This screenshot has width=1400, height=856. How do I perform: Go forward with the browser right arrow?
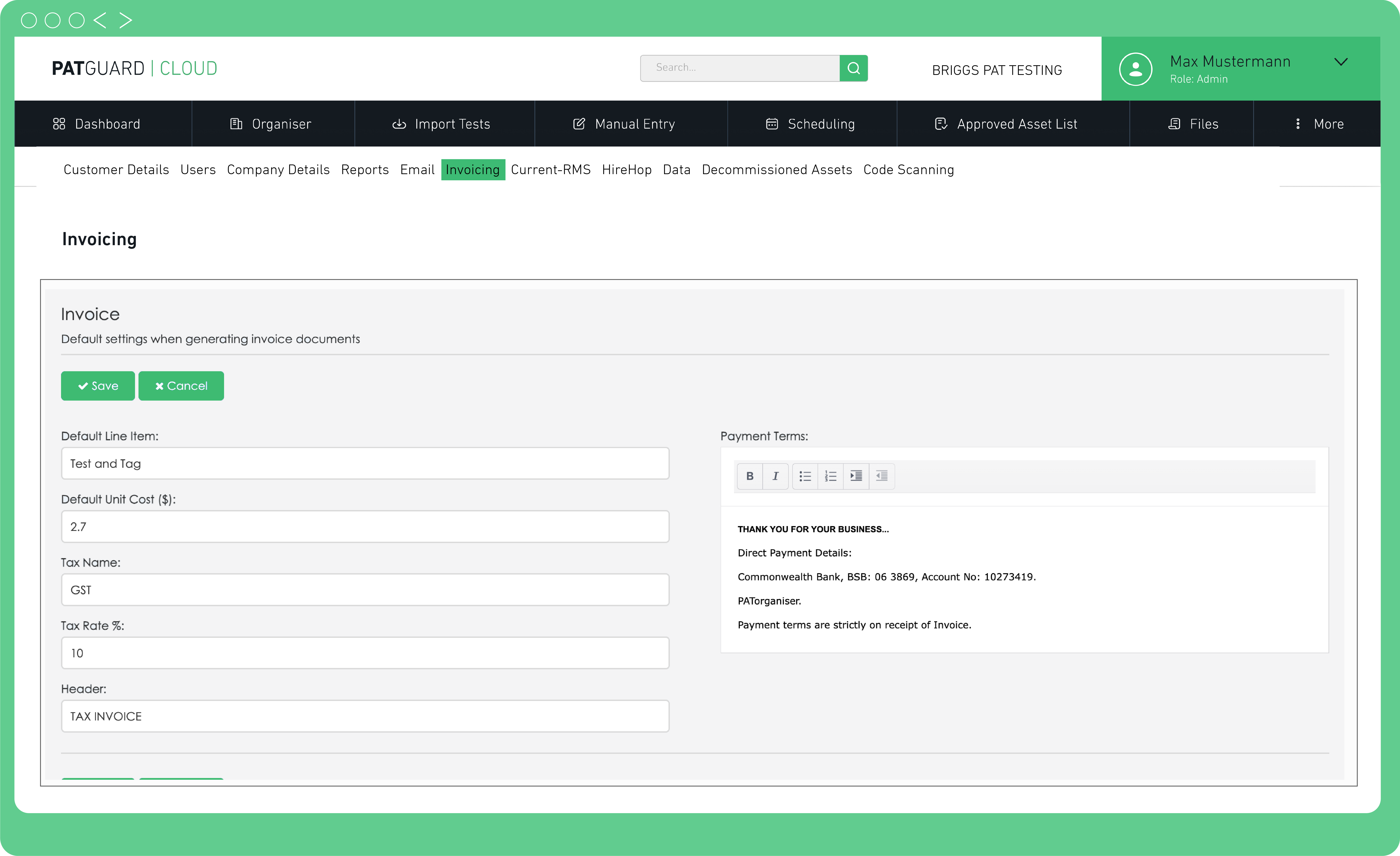tap(126, 20)
